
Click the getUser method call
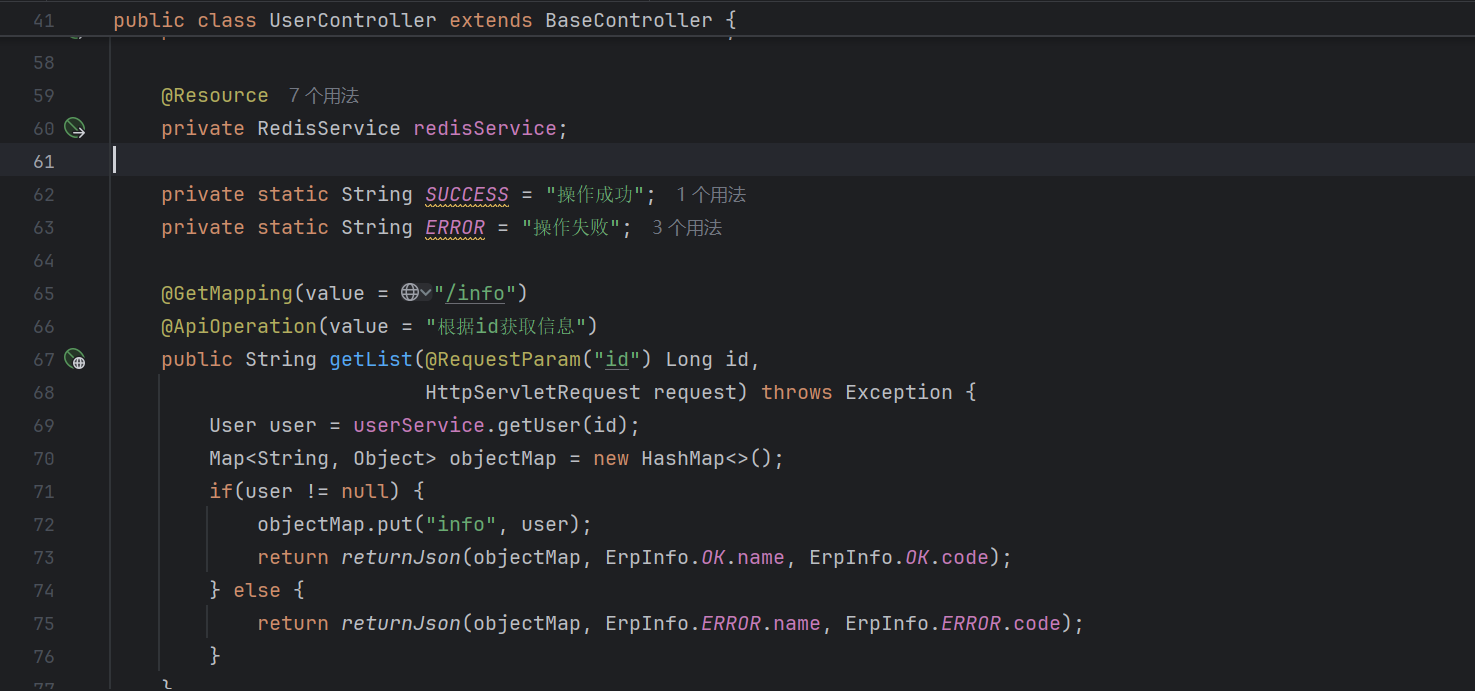[x=539, y=425]
